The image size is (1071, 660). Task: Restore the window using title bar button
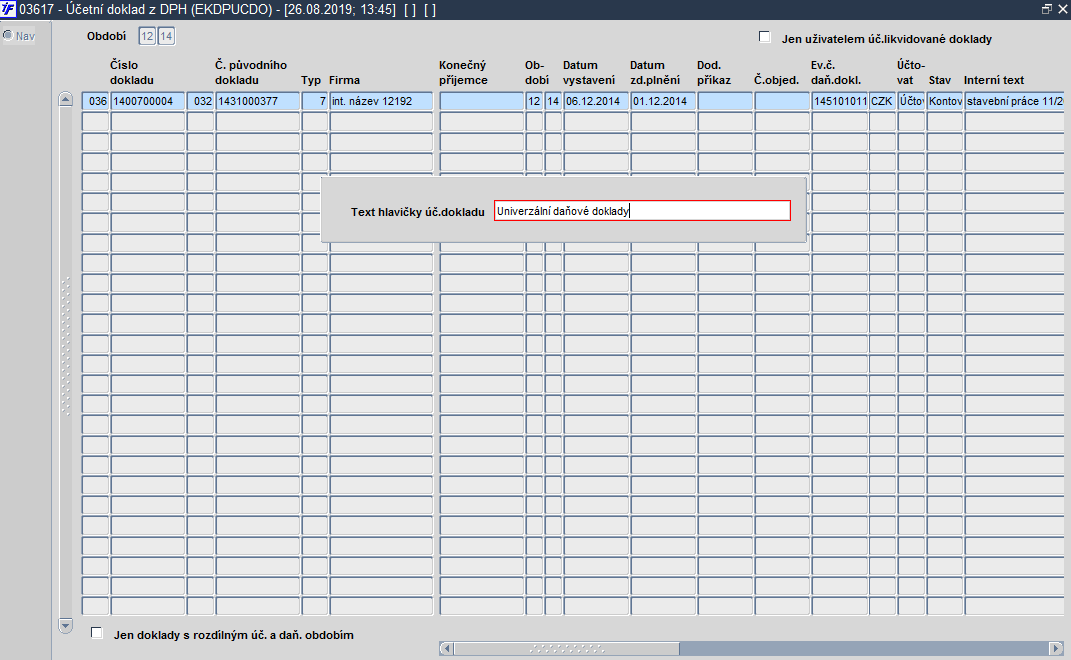[1046, 9]
